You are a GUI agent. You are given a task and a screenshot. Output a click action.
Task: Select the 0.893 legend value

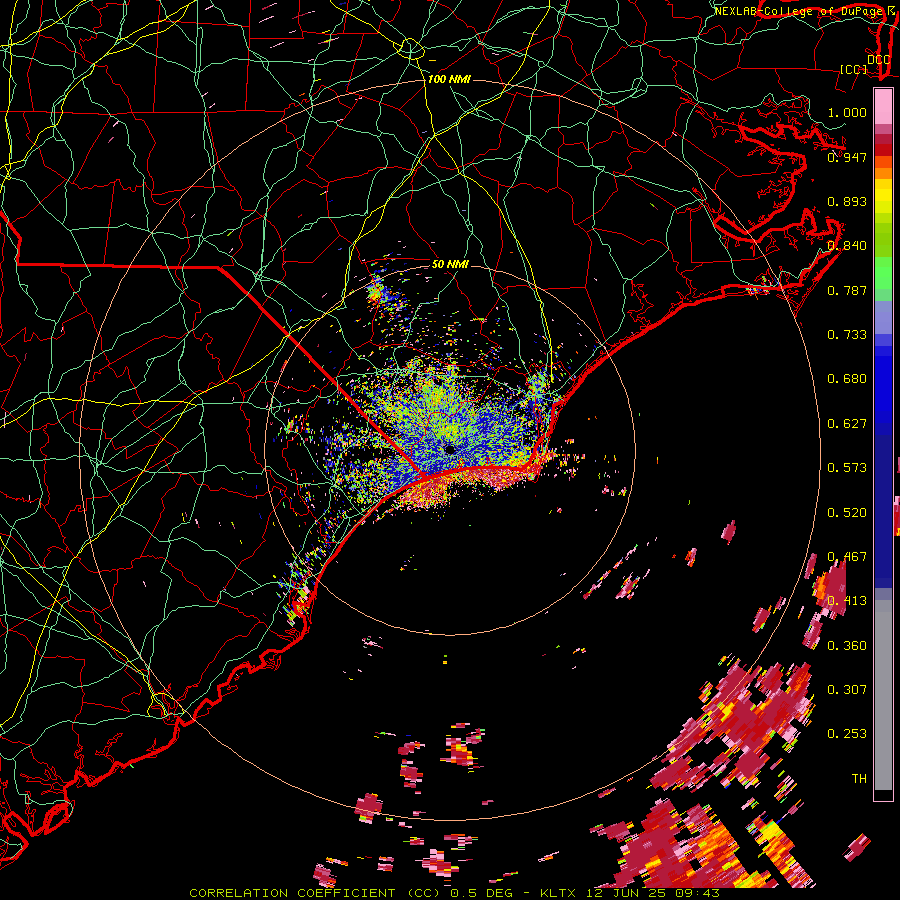pyautogui.click(x=847, y=201)
